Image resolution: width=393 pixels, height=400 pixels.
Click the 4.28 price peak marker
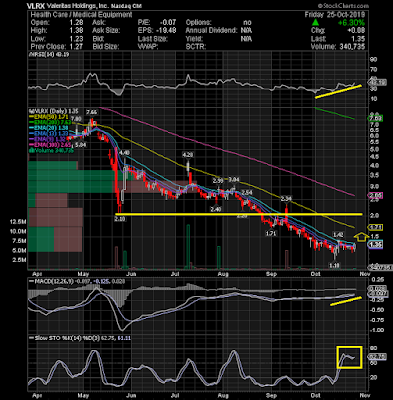[x=188, y=155]
